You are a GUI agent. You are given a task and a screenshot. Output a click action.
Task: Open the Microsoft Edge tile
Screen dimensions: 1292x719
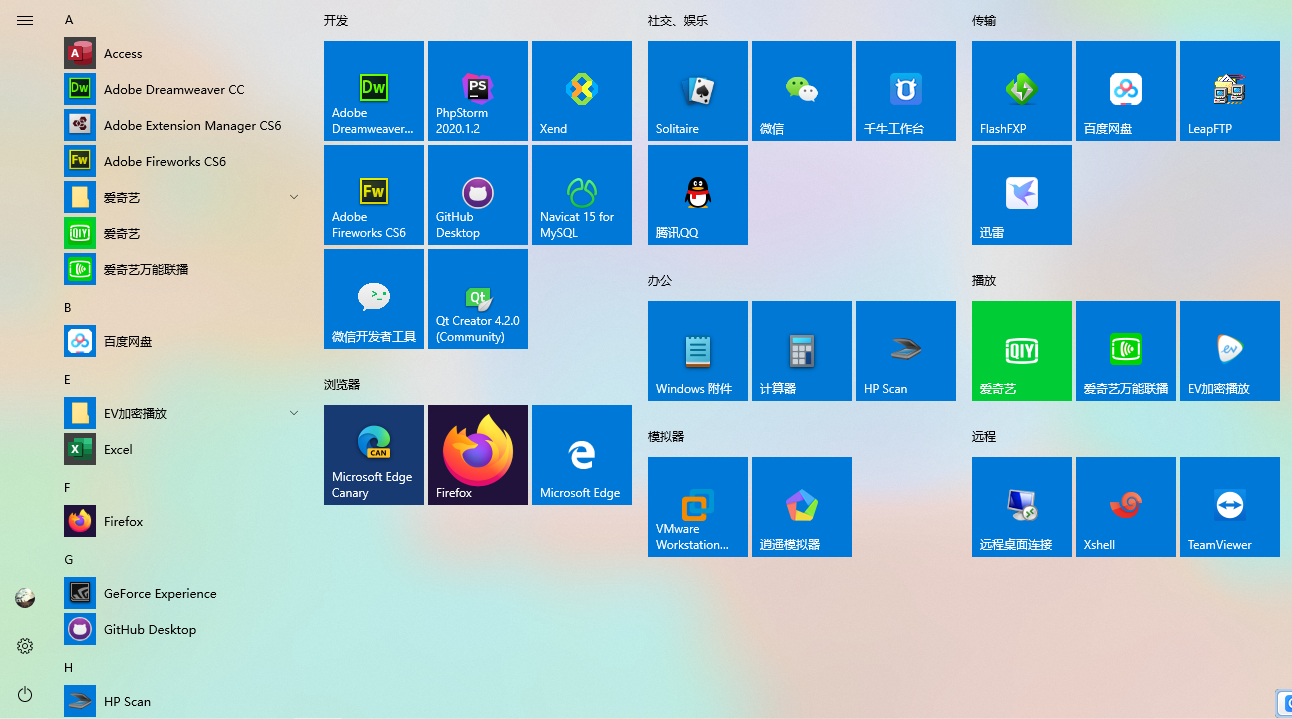[x=582, y=455]
